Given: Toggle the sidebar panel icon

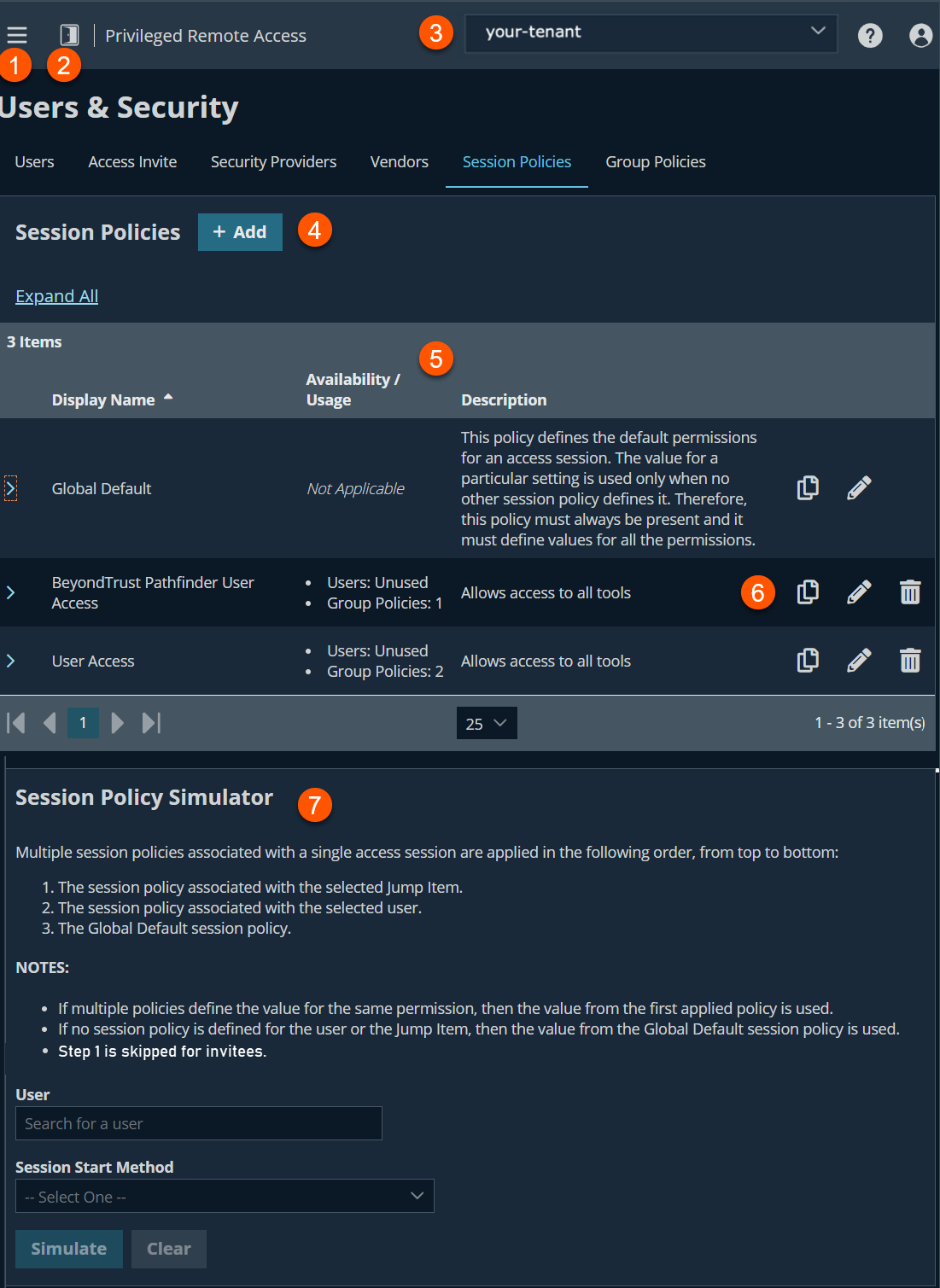Looking at the screenshot, I should pyautogui.click(x=70, y=35).
